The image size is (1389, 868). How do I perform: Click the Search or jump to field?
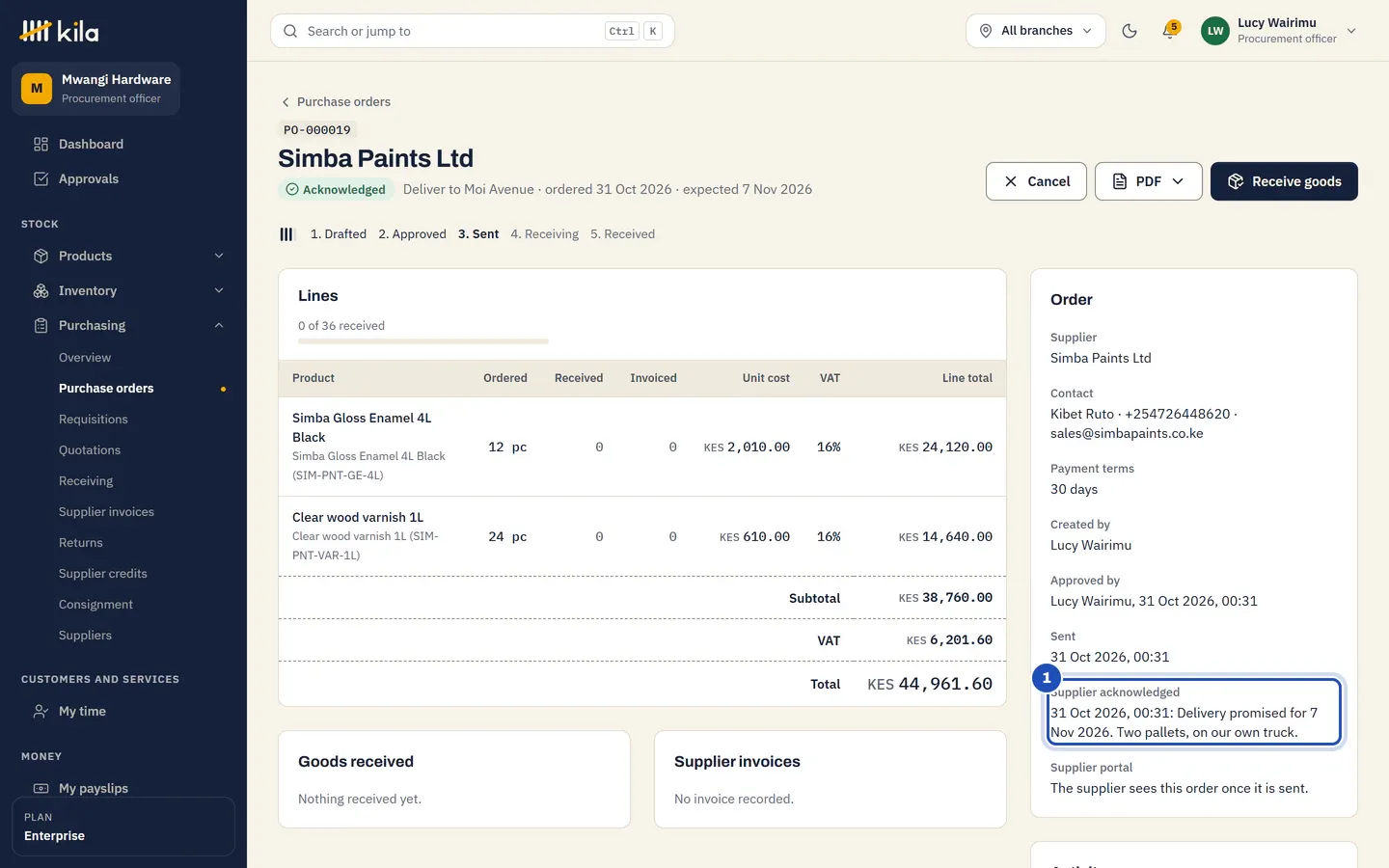tap(473, 31)
